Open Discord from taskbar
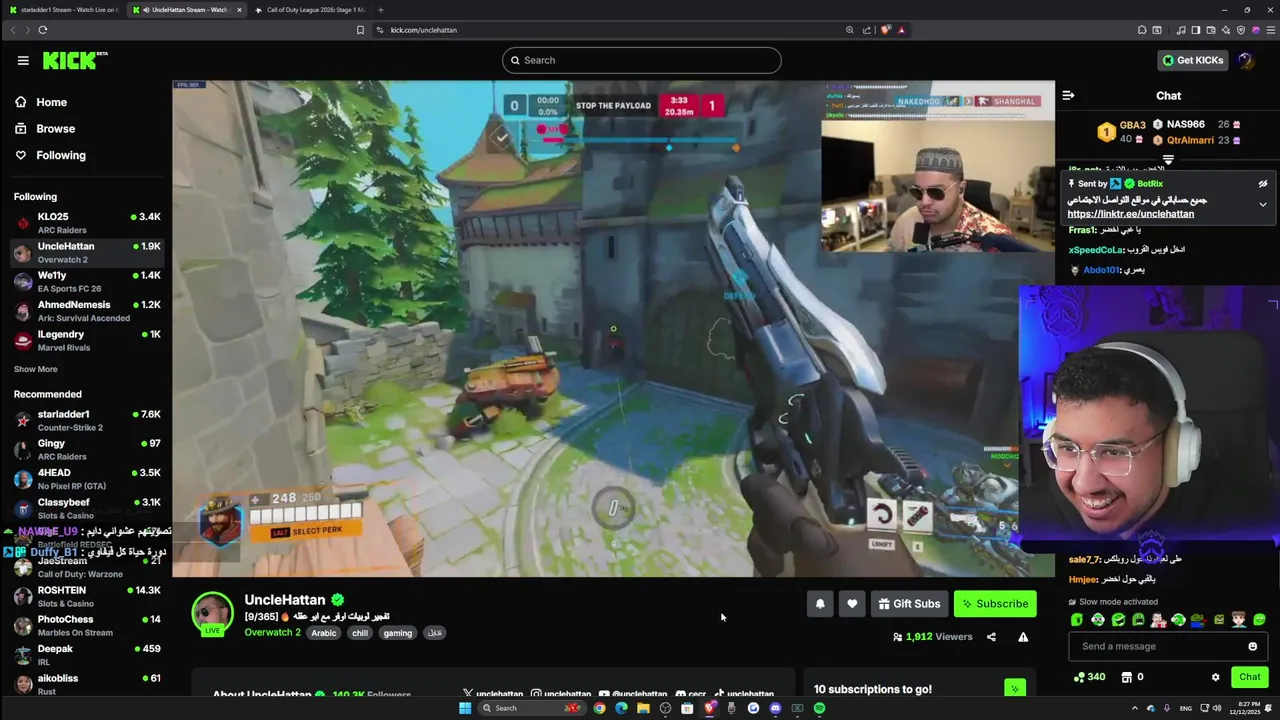This screenshot has height=720, width=1280. click(775, 708)
